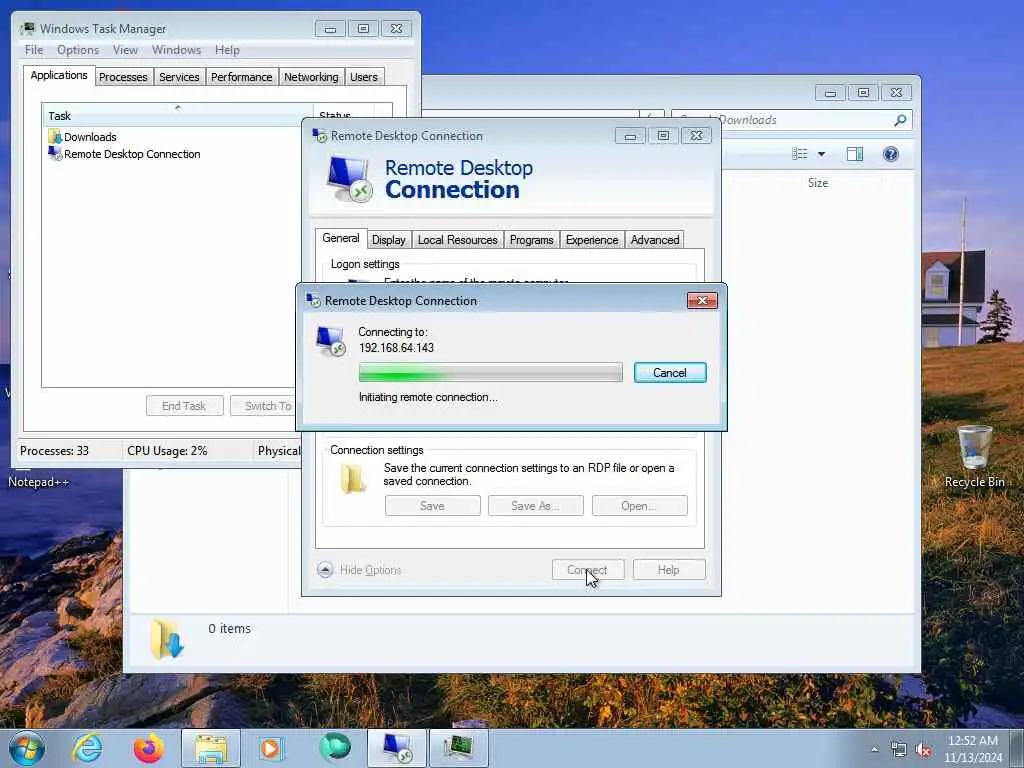The height and width of the screenshot is (768, 1024).
Task: Open the View menu in Task Manager
Action: (x=125, y=50)
